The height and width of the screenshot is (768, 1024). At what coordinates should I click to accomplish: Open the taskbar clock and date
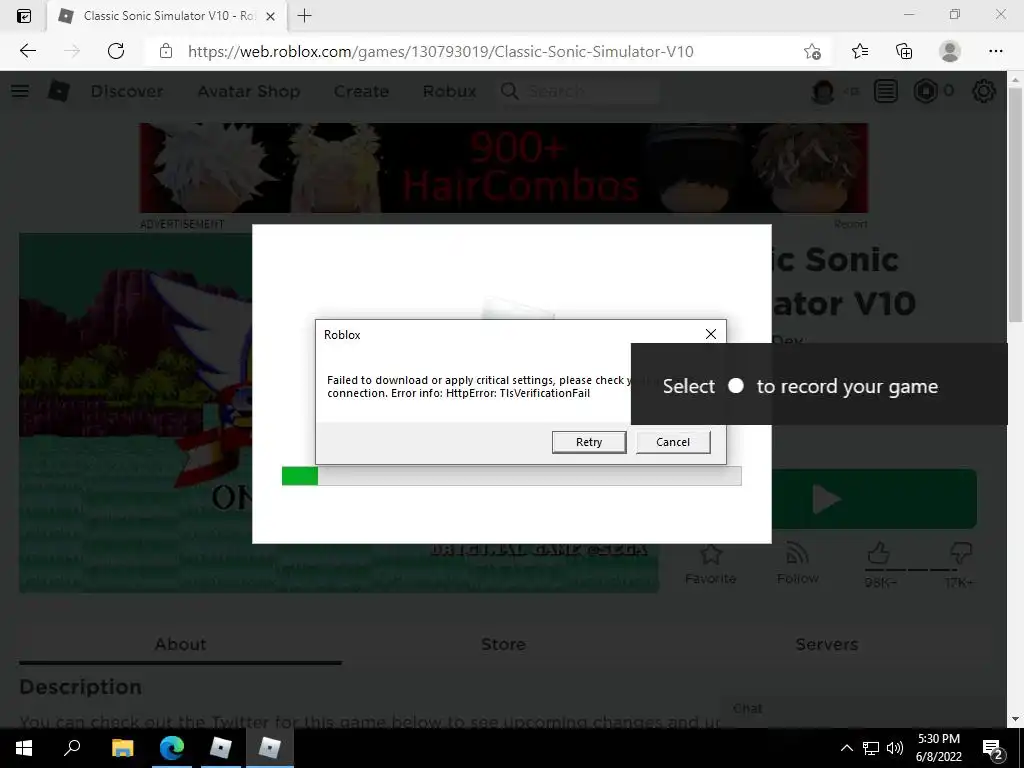tap(938, 748)
